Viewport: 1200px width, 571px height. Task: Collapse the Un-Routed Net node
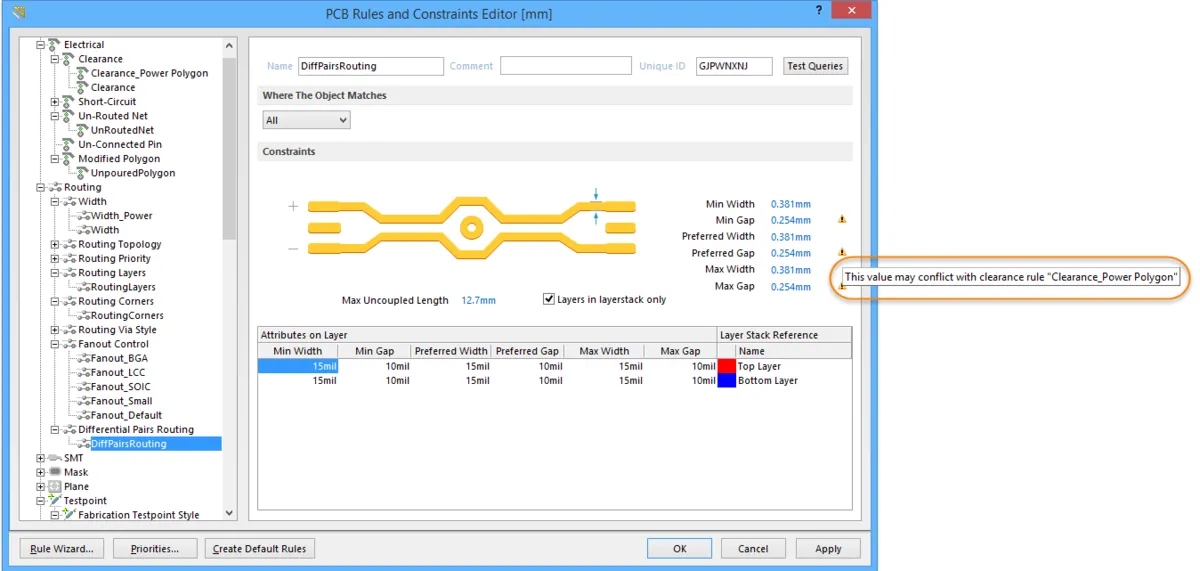coord(55,116)
